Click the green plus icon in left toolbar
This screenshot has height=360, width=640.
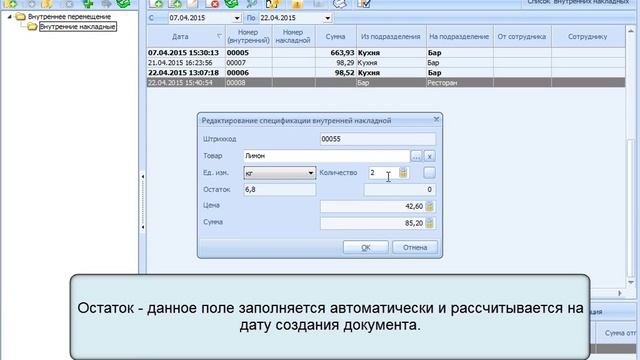[88, 4]
